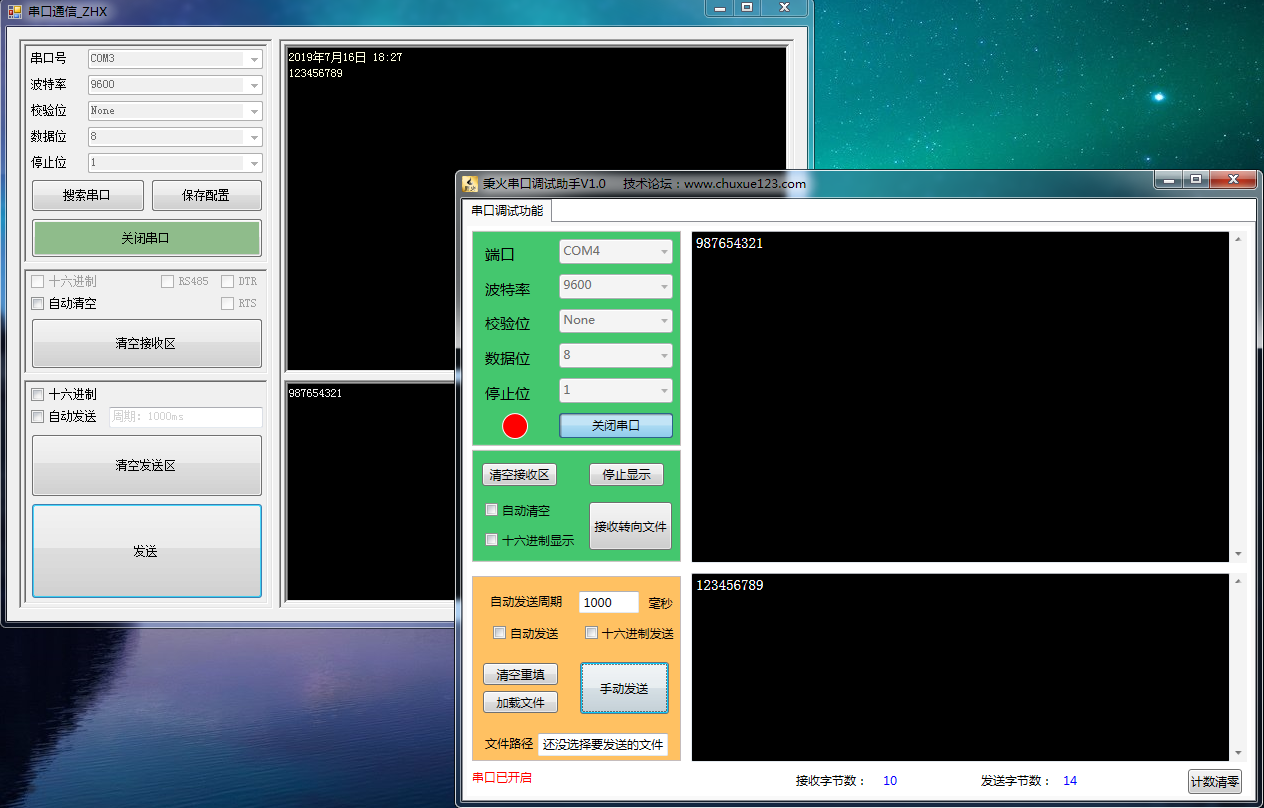Click the 清空重填 button
The image size is (1264, 808).
click(520, 675)
